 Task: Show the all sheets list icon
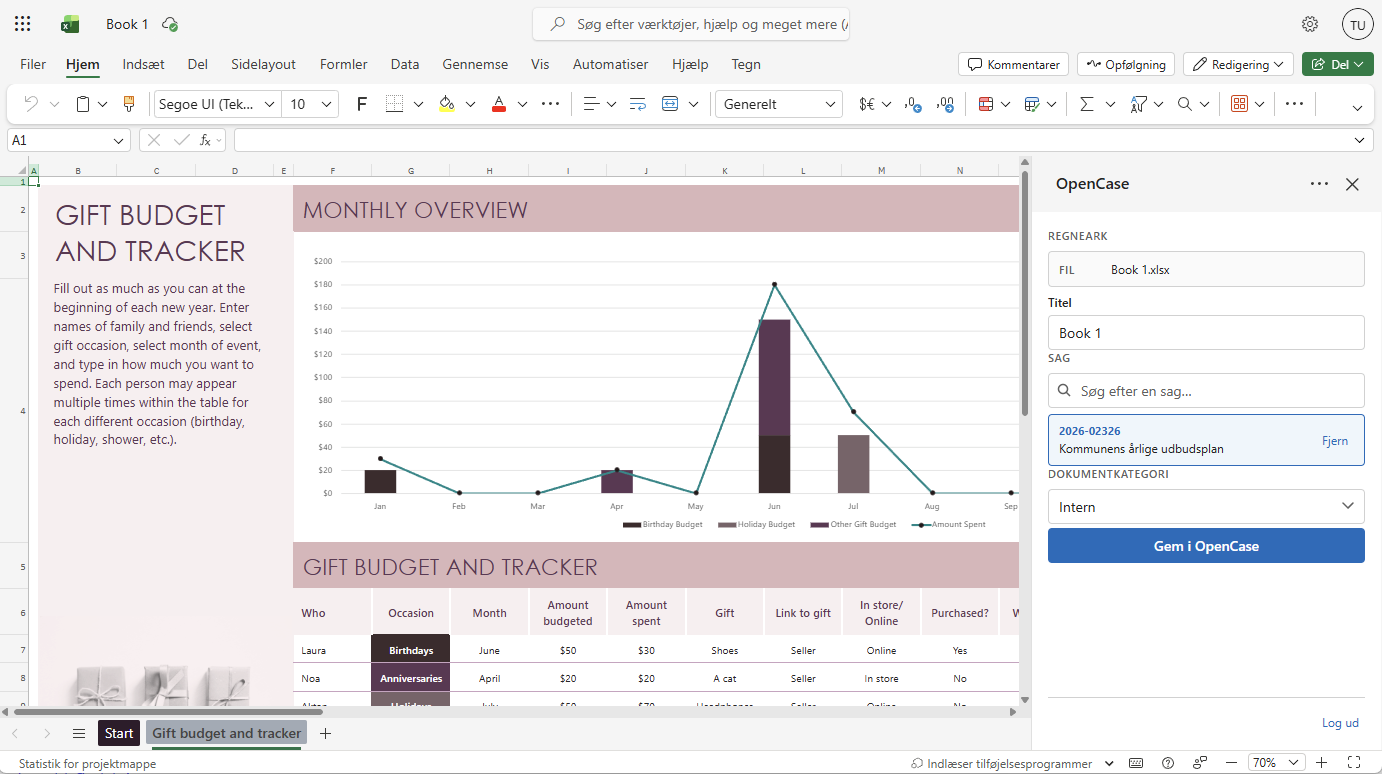tap(79, 733)
